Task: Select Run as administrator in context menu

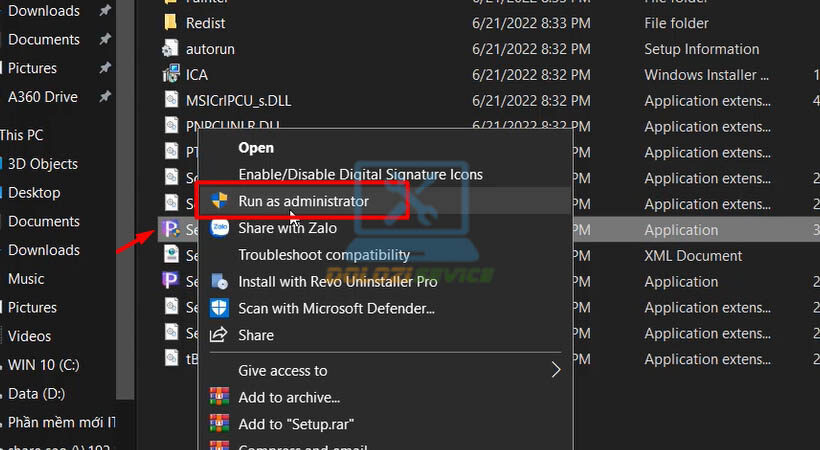Action: point(303,201)
